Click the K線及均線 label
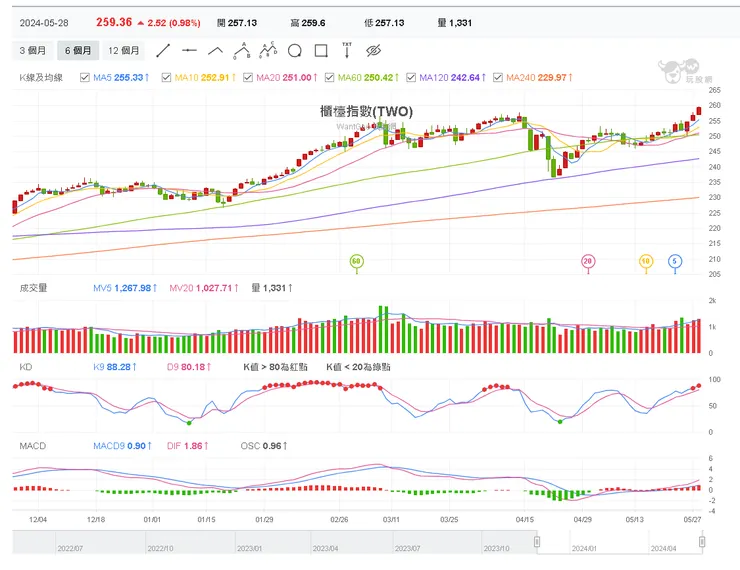This screenshot has height=570, width=740. click(x=41, y=77)
